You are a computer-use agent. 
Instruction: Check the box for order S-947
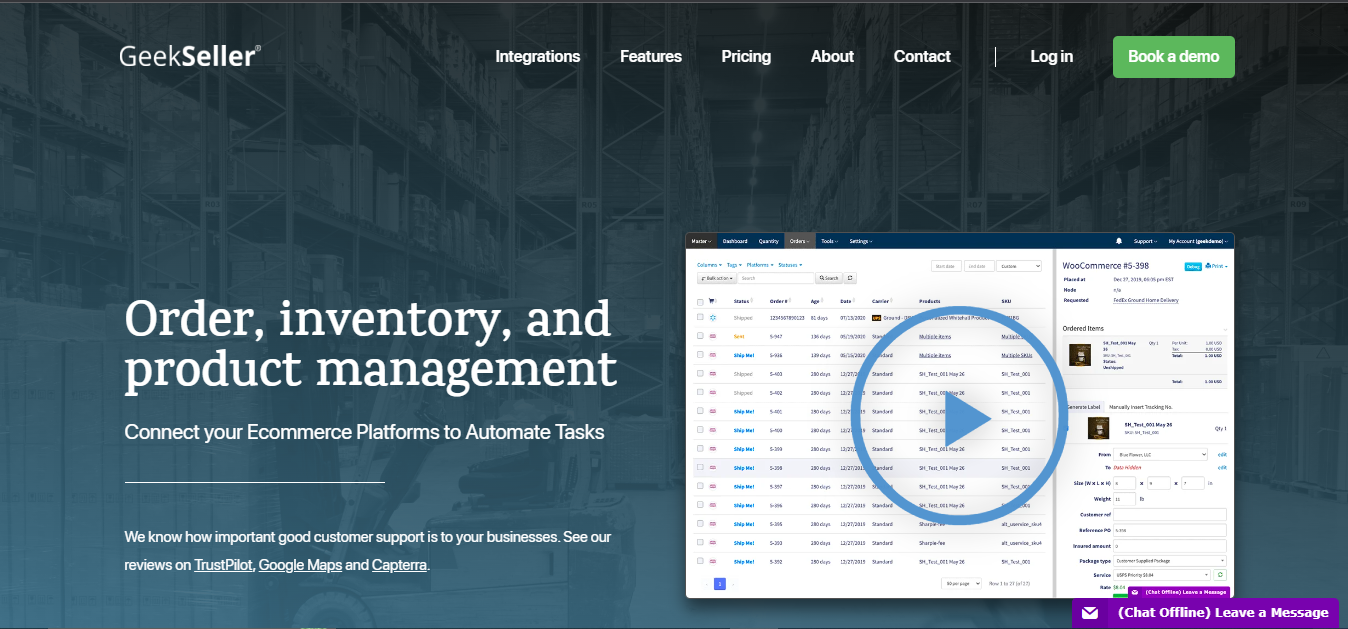(x=699, y=336)
